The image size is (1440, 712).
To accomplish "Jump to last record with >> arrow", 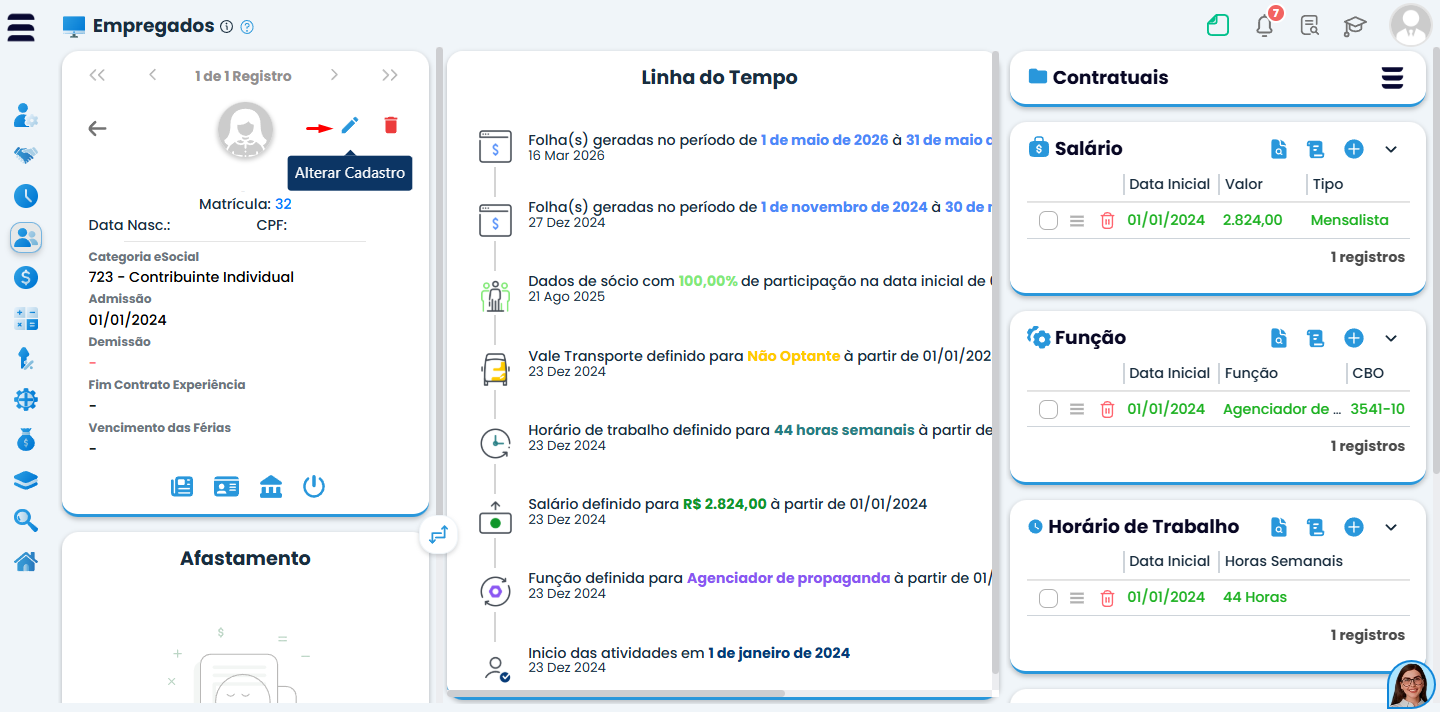I will [x=390, y=75].
